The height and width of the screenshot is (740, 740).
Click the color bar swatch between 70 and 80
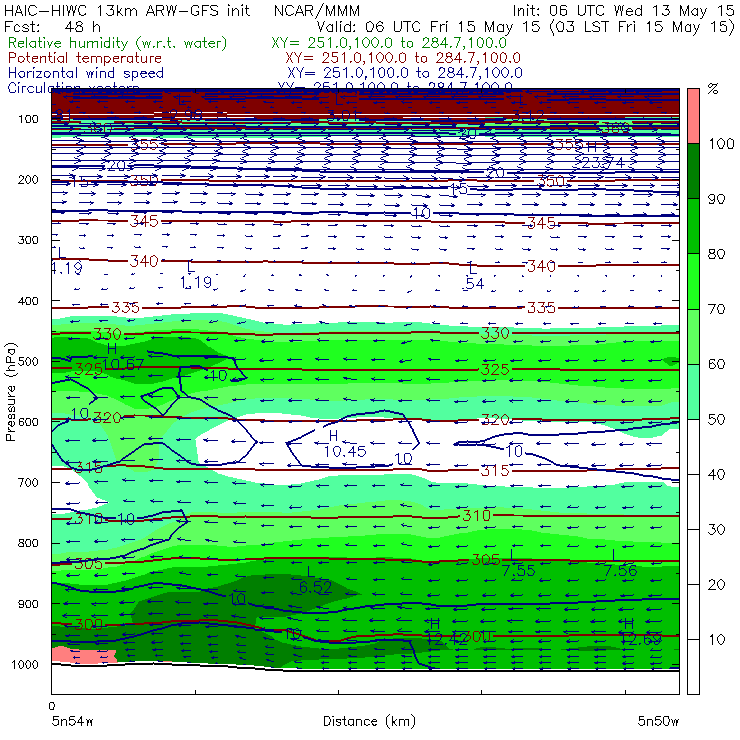(693, 281)
